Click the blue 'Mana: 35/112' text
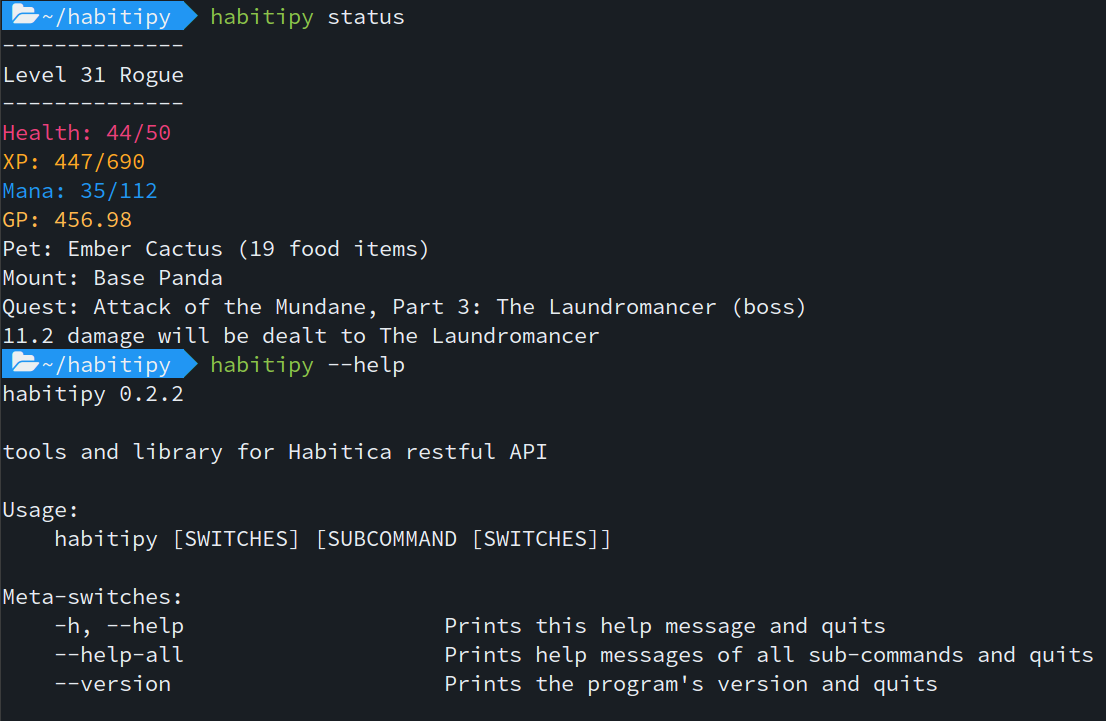The image size is (1106, 721). [x=80, y=191]
